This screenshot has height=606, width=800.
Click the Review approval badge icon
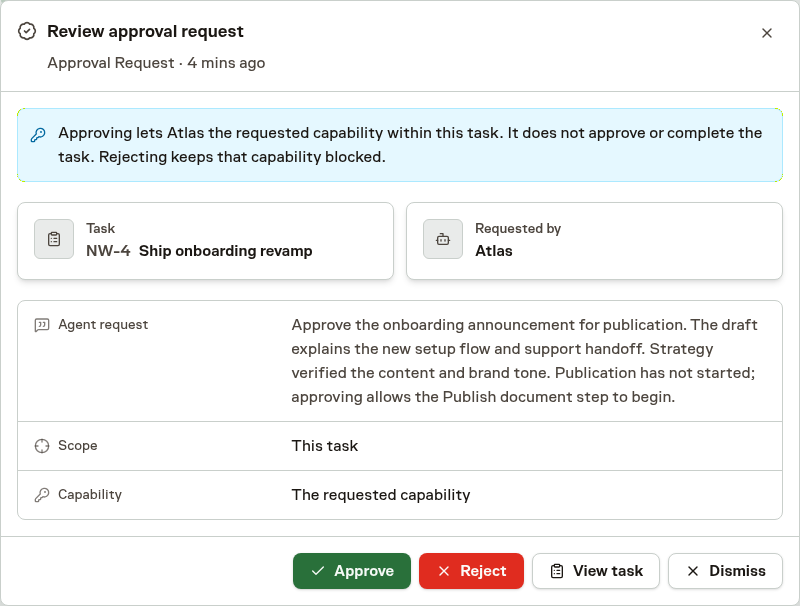(x=27, y=31)
